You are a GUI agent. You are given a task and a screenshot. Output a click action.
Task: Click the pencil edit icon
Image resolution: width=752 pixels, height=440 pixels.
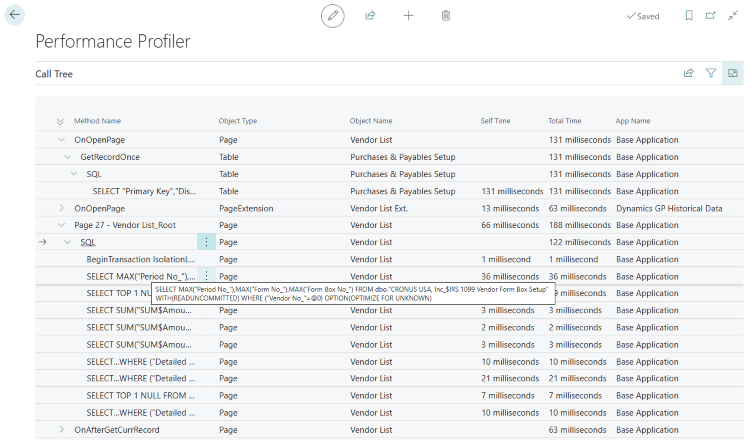(x=333, y=16)
